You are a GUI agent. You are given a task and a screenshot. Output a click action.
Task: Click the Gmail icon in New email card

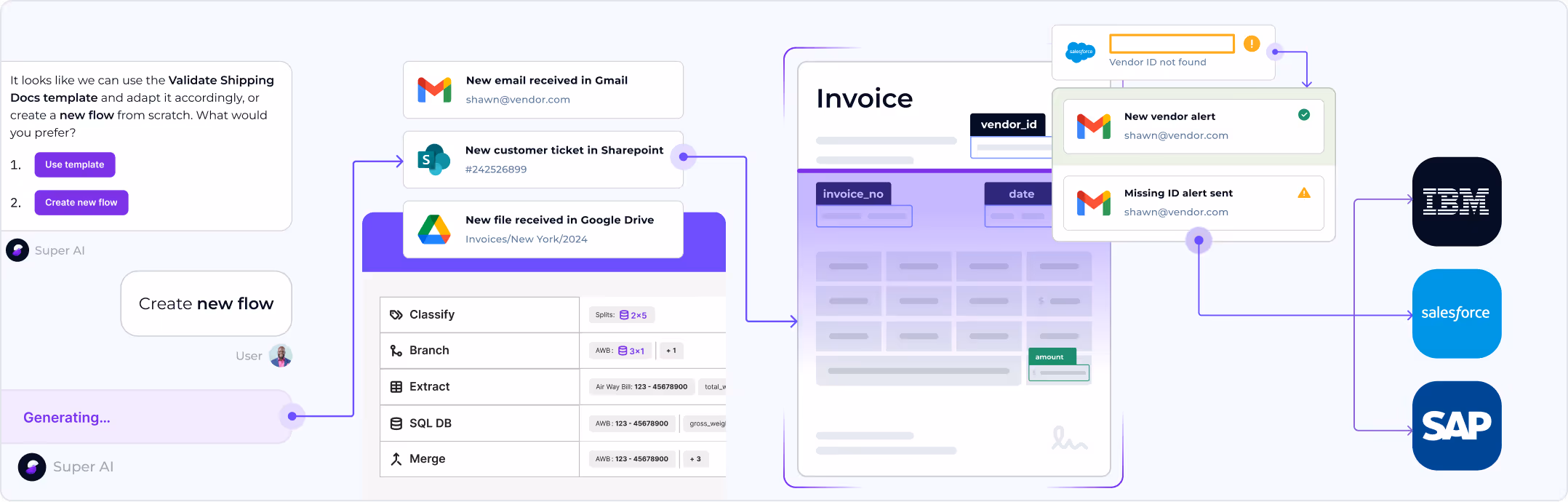(x=435, y=90)
